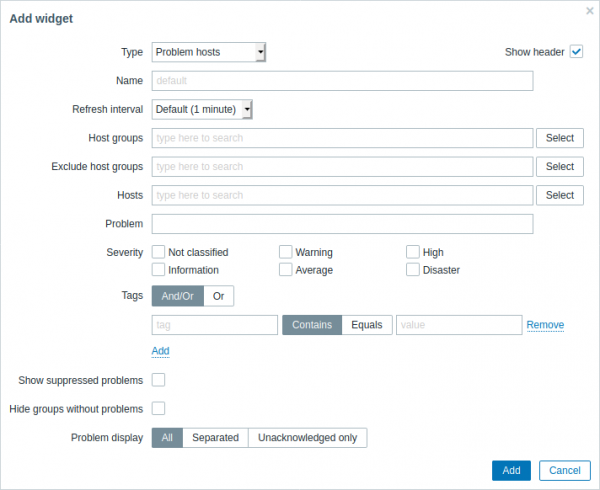
Task: Uncheck the Show header checkbox
Action: click(576, 52)
